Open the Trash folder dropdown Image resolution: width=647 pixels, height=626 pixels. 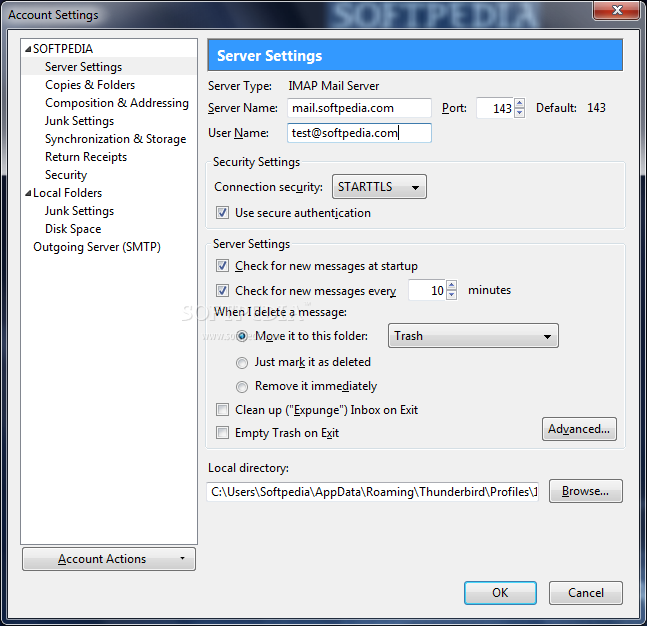(x=473, y=336)
